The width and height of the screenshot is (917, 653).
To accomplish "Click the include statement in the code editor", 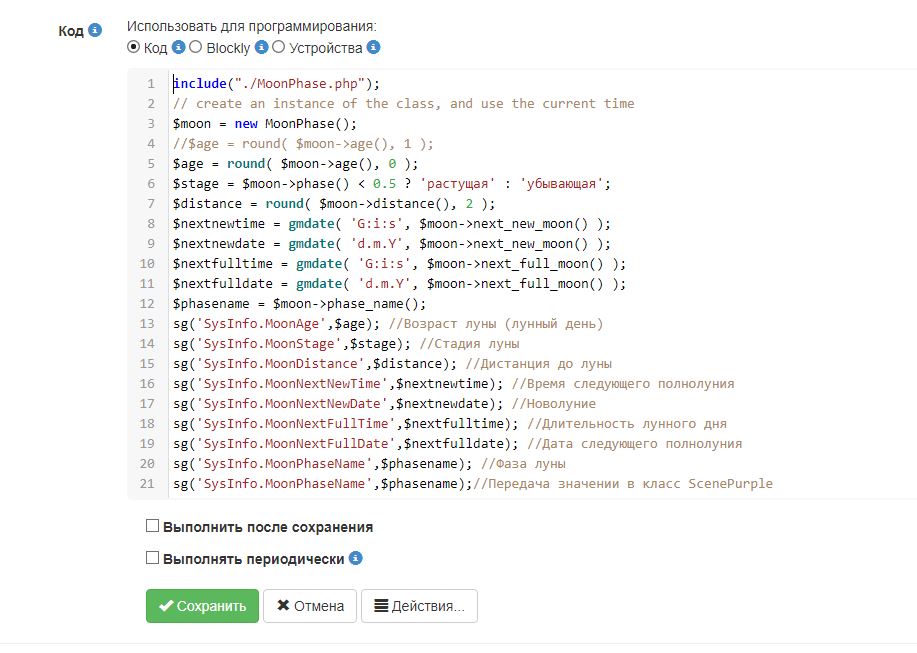I will [x=200, y=84].
